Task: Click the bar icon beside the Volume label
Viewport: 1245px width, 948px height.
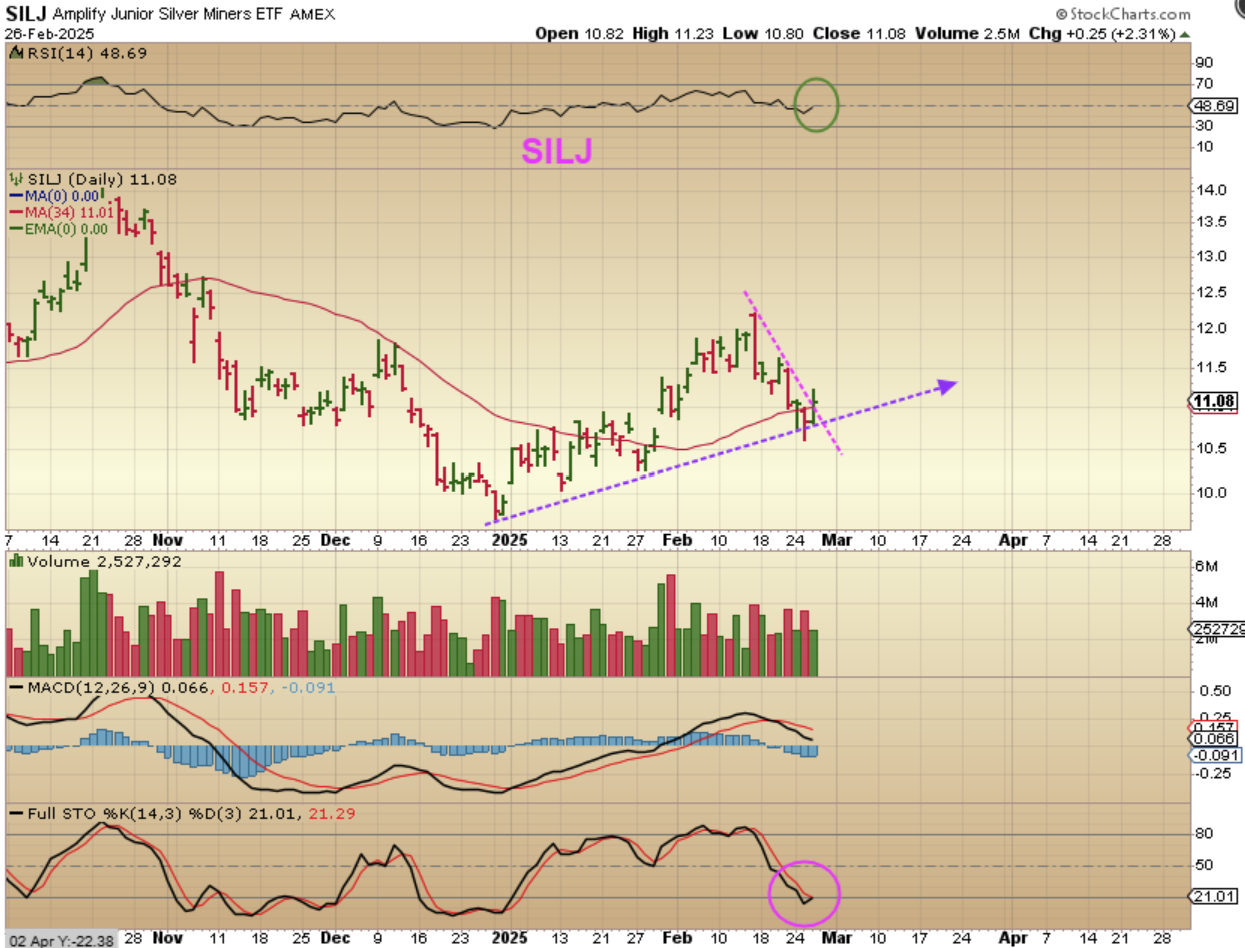Action: click(16, 561)
